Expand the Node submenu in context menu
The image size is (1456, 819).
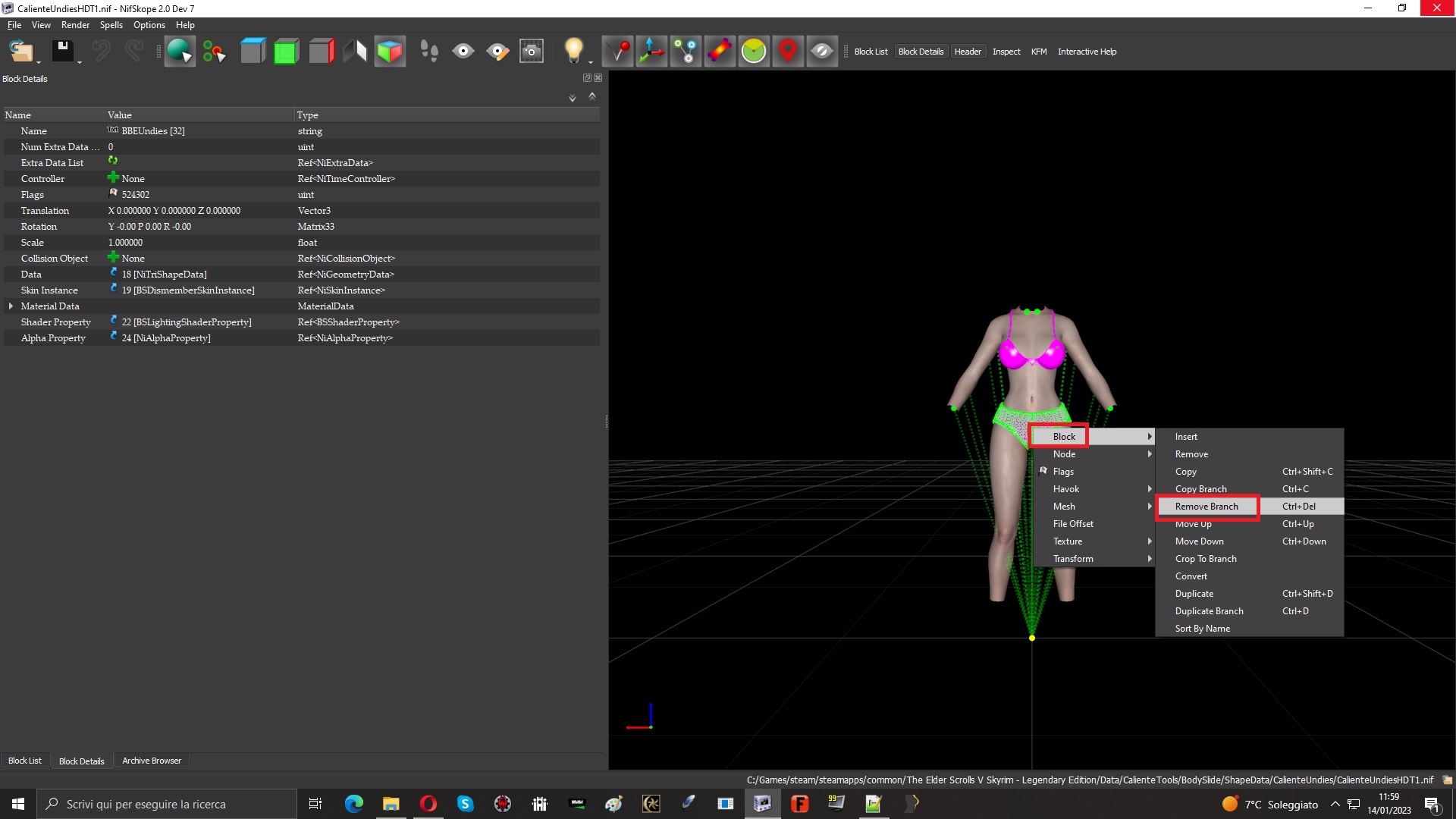[1094, 454]
